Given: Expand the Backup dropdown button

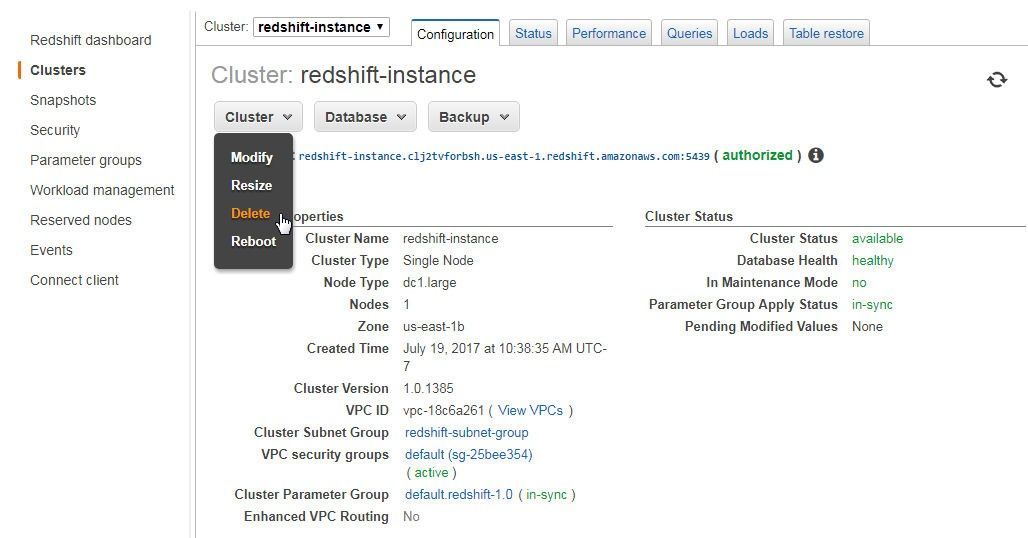Looking at the screenshot, I should 473,117.
